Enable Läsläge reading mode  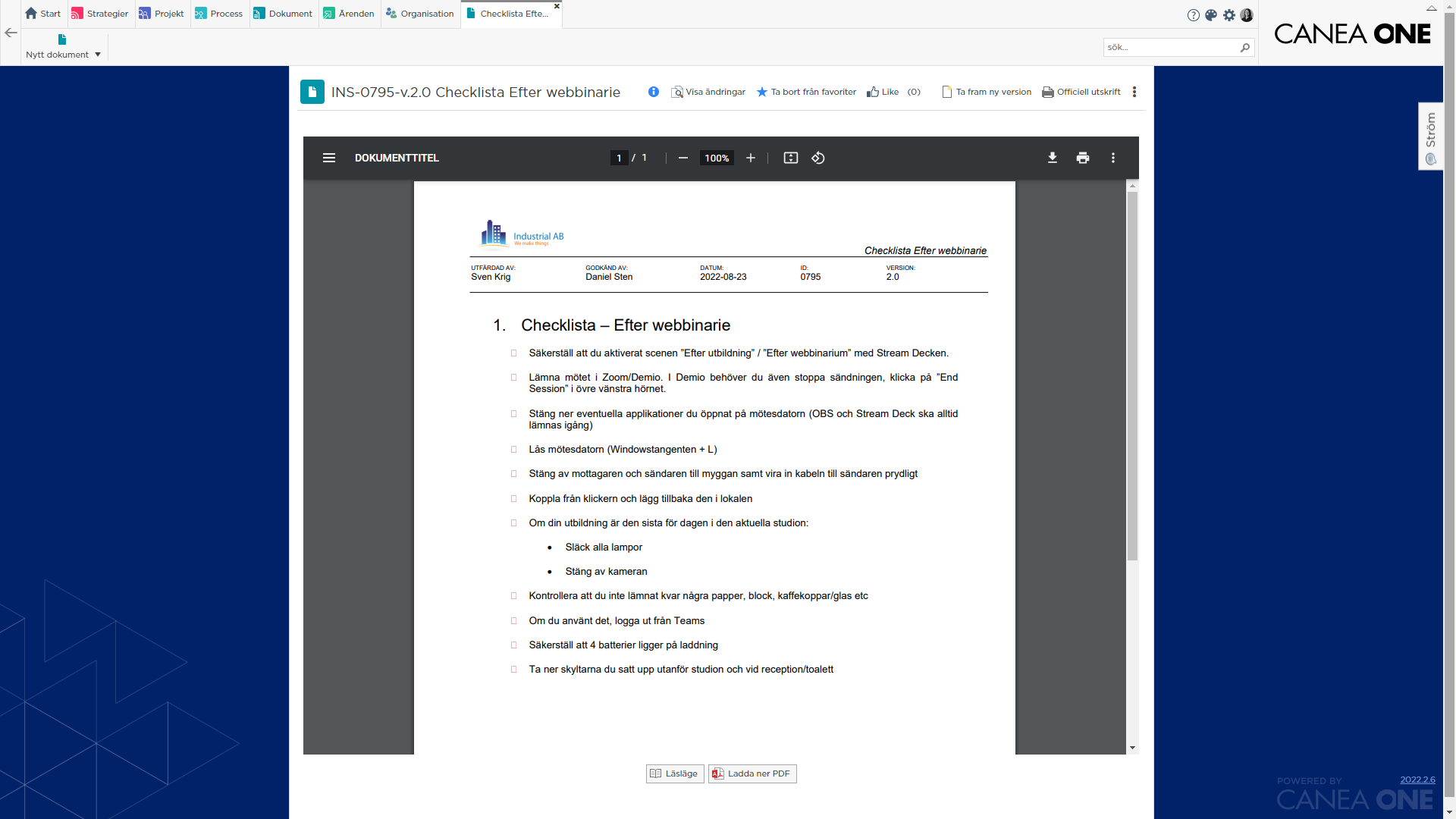tap(674, 773)
